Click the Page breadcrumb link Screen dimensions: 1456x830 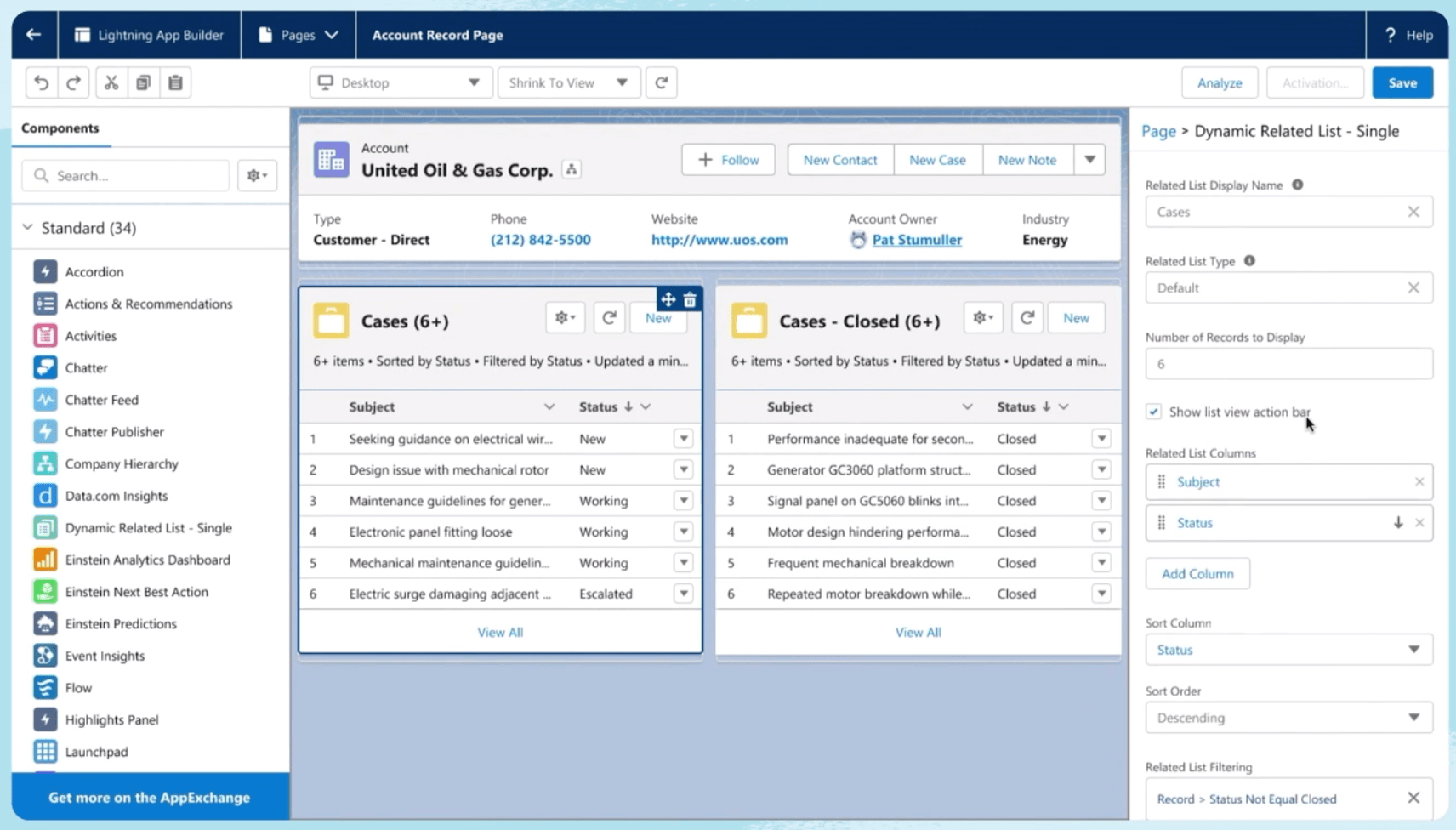(x=1158, y=131)
